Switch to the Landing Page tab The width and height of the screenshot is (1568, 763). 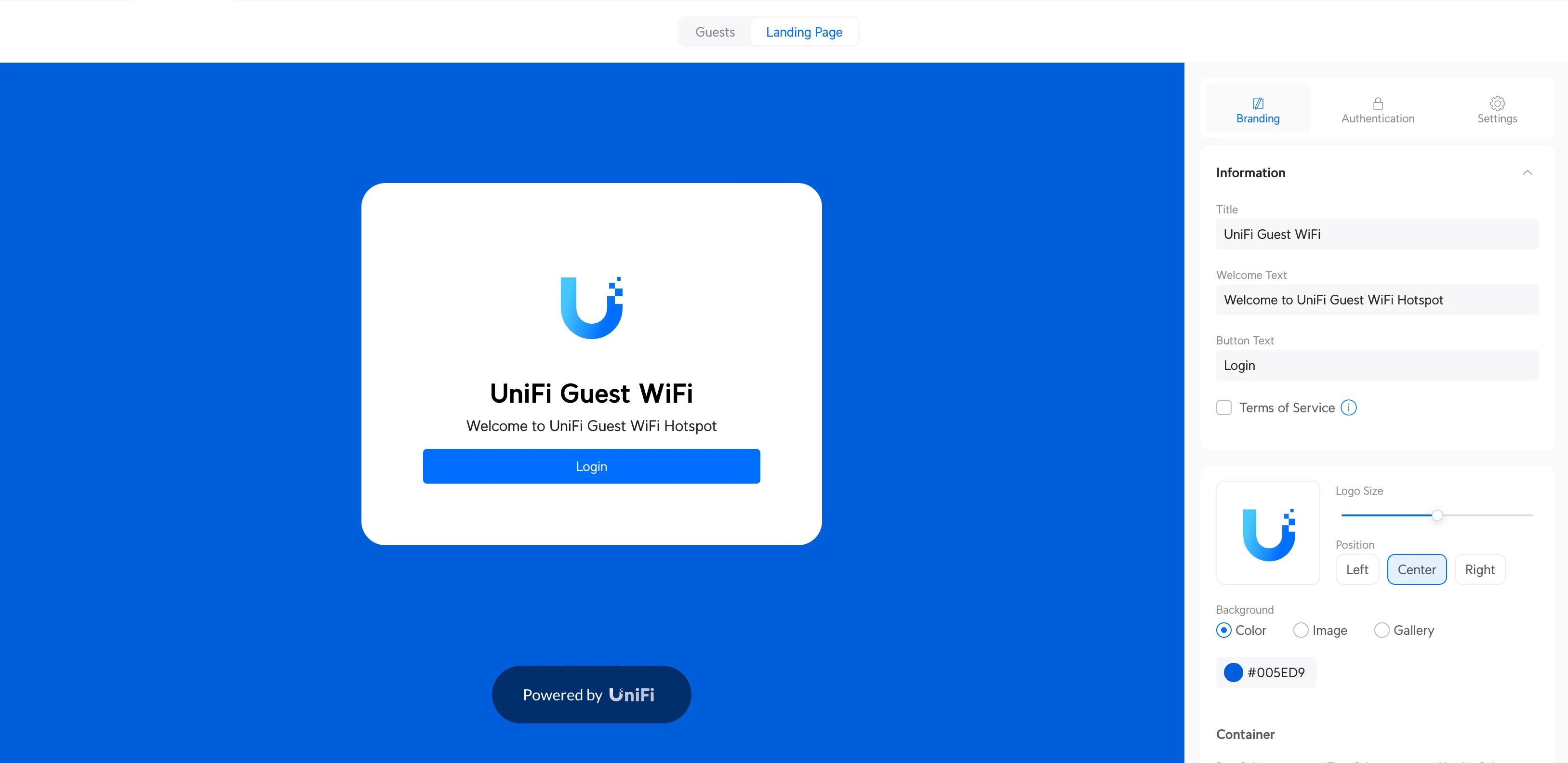(x=804, y=32)
